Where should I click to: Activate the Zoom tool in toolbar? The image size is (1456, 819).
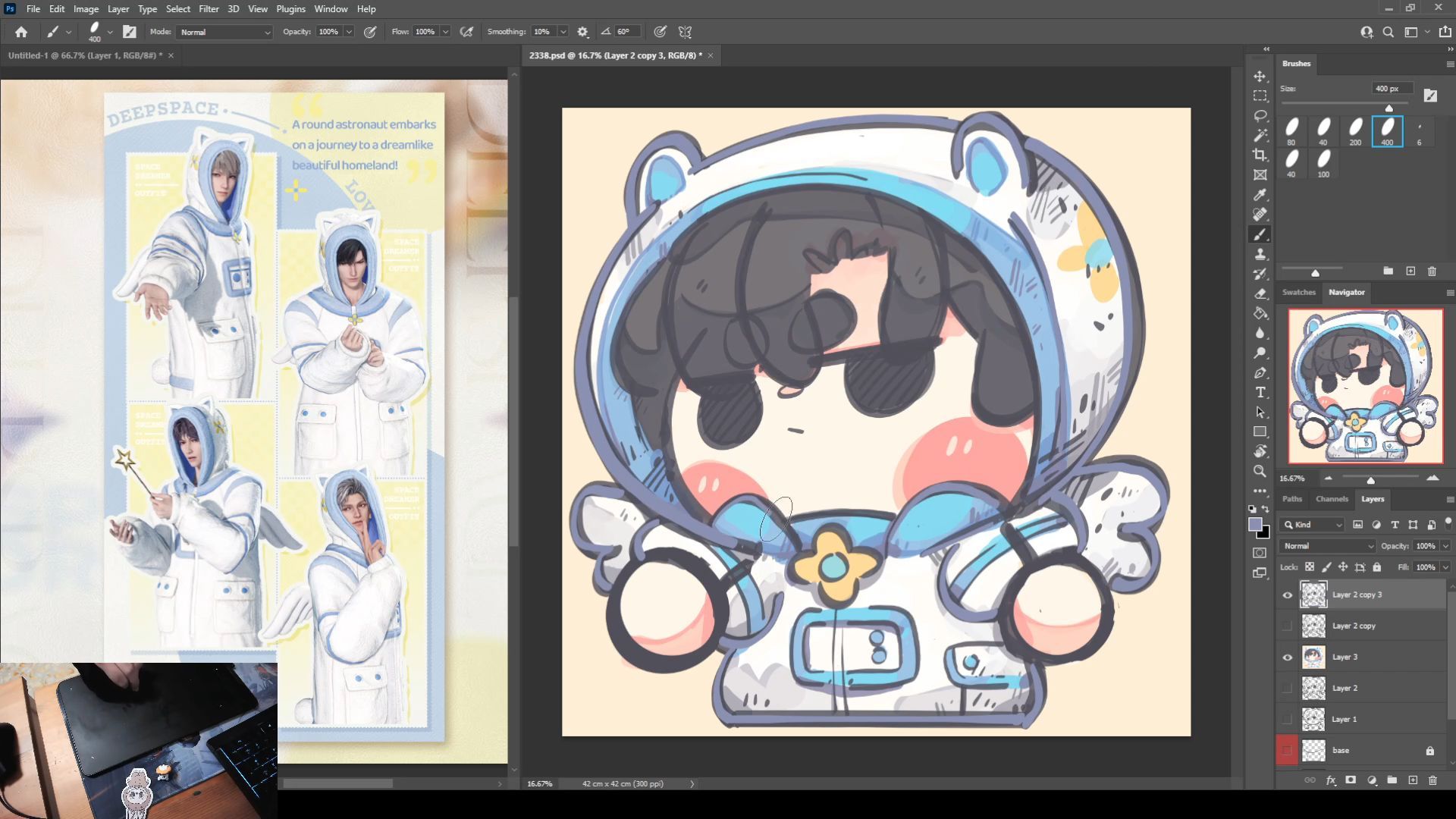point(1260,471)
